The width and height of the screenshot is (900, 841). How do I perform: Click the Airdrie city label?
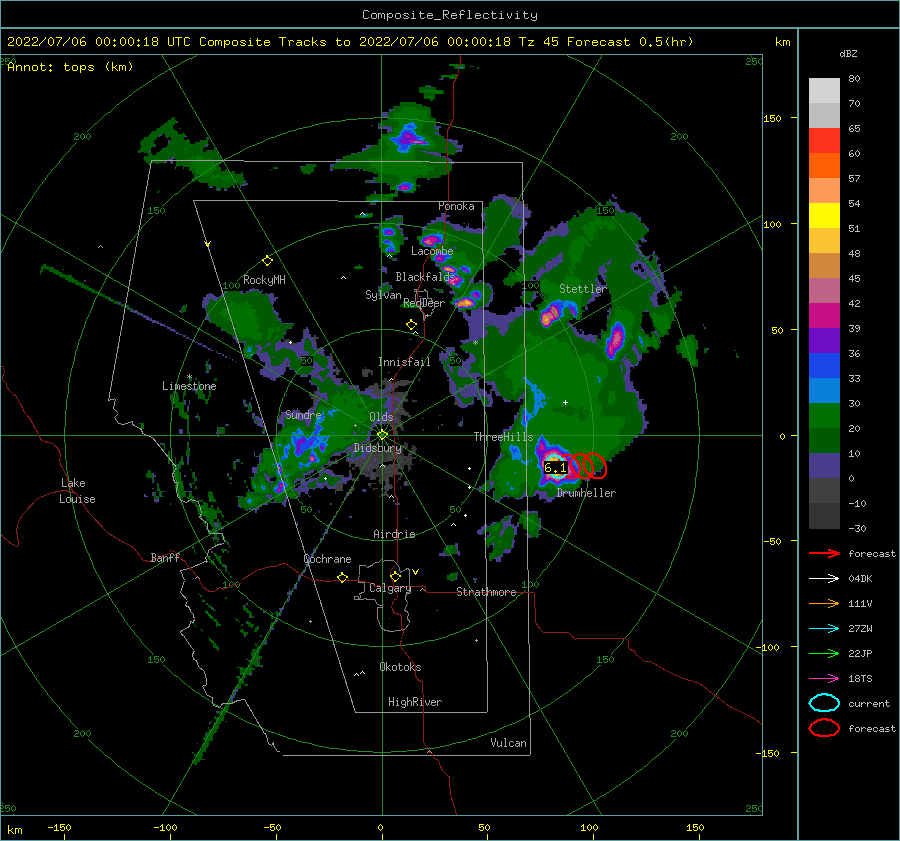394,534
